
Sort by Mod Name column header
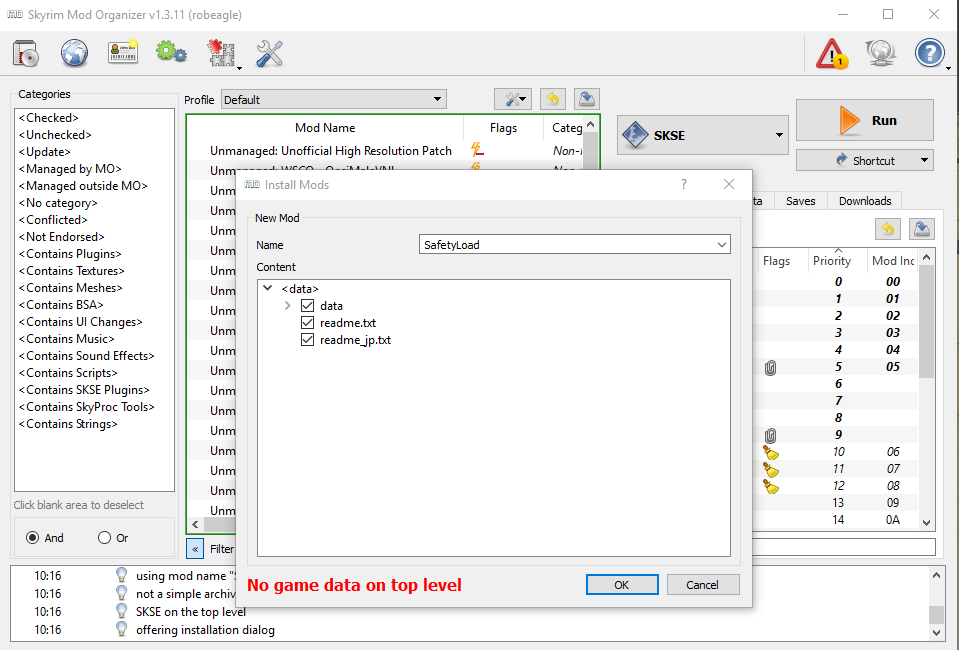coord(325,127)
